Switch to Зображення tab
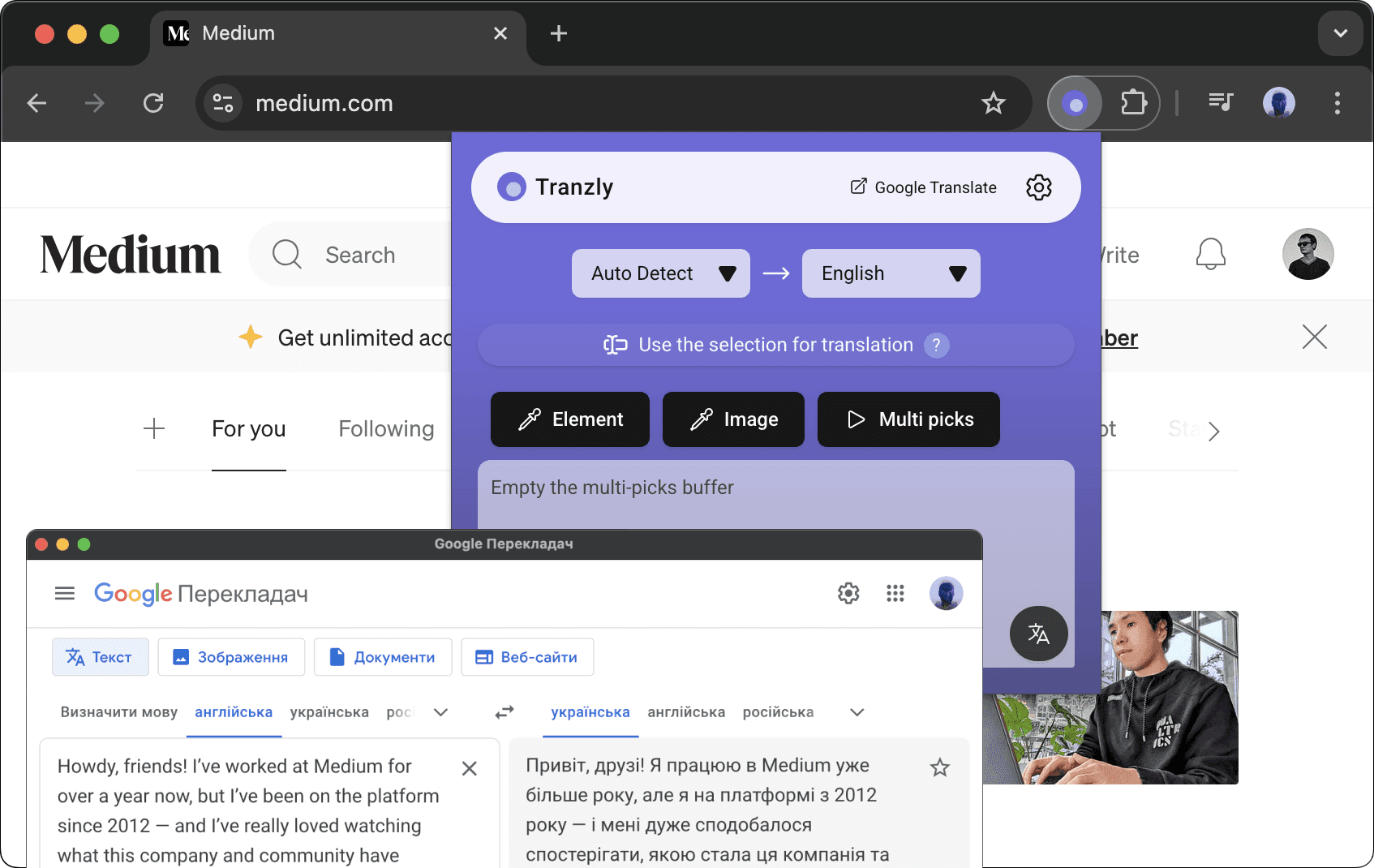Viewport: 1374px width, 868px height. click(231, 657)
